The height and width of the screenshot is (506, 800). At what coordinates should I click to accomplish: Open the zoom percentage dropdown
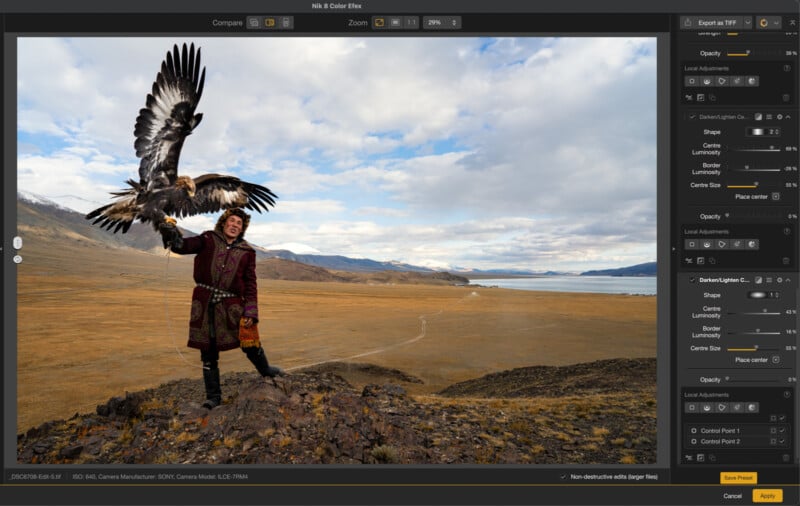click(441, 22)
